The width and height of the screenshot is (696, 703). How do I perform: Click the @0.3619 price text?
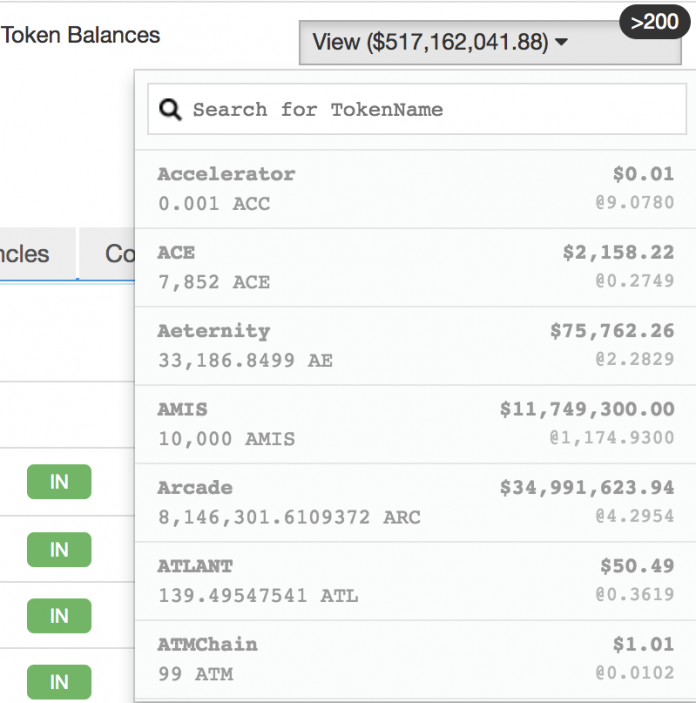pos(635,595)
